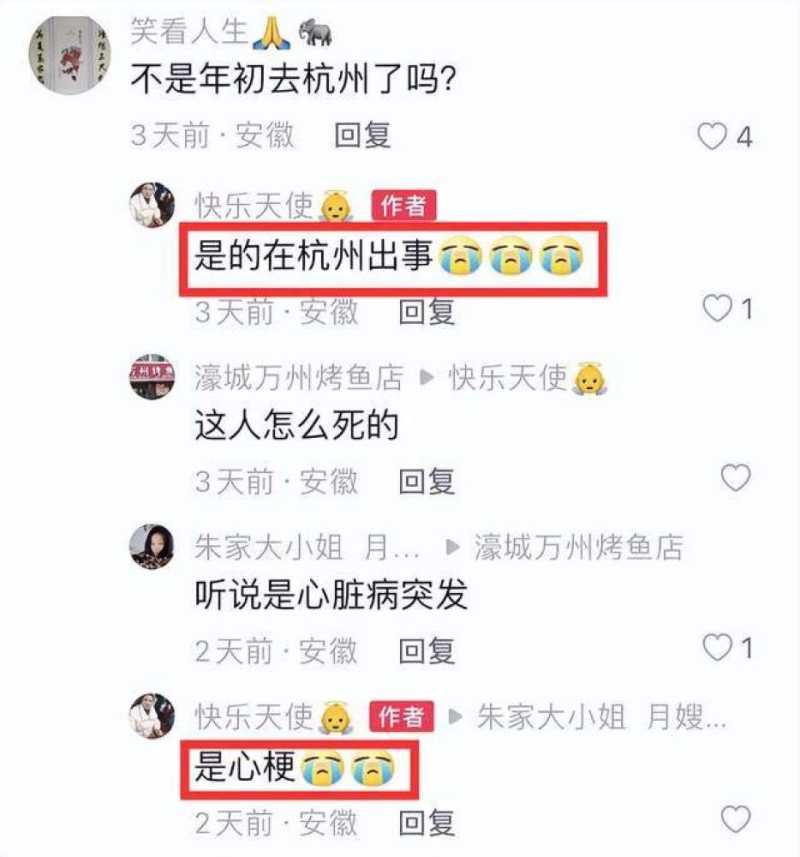This screenshot has width=800, height=857.
Task: Reply to the 不是年初去杭州了吗 comment
Action: (362, 136)
